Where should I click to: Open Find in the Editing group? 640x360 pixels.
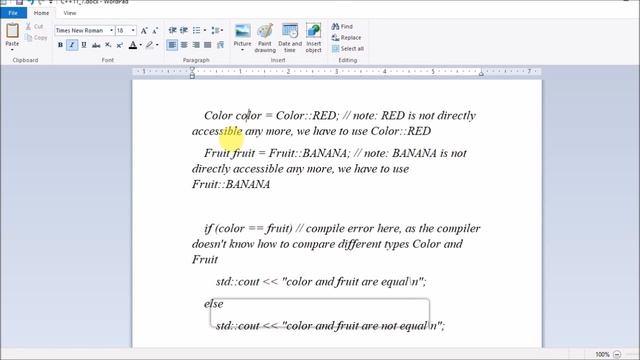pyautogui.click(x=342, y=26)
